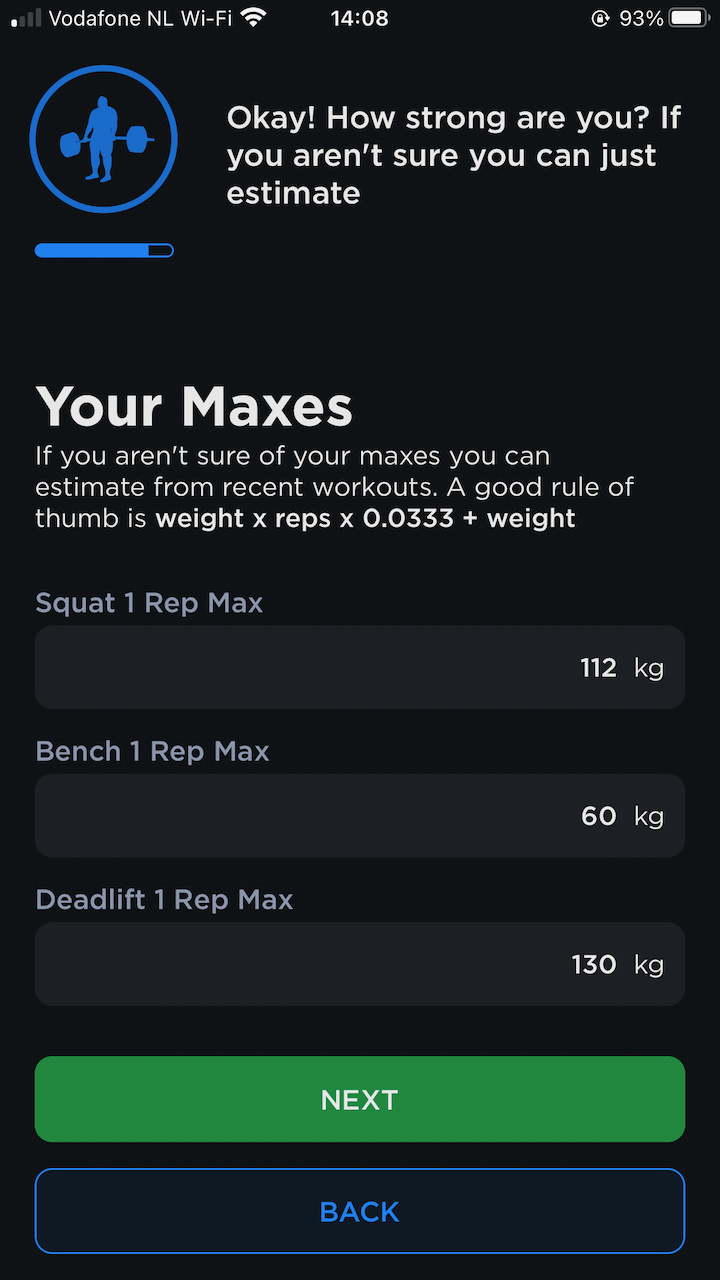The image size is (720, 1280).
Task: Edit the Bench 1 Rep Max field
Action: click(360, 815)
